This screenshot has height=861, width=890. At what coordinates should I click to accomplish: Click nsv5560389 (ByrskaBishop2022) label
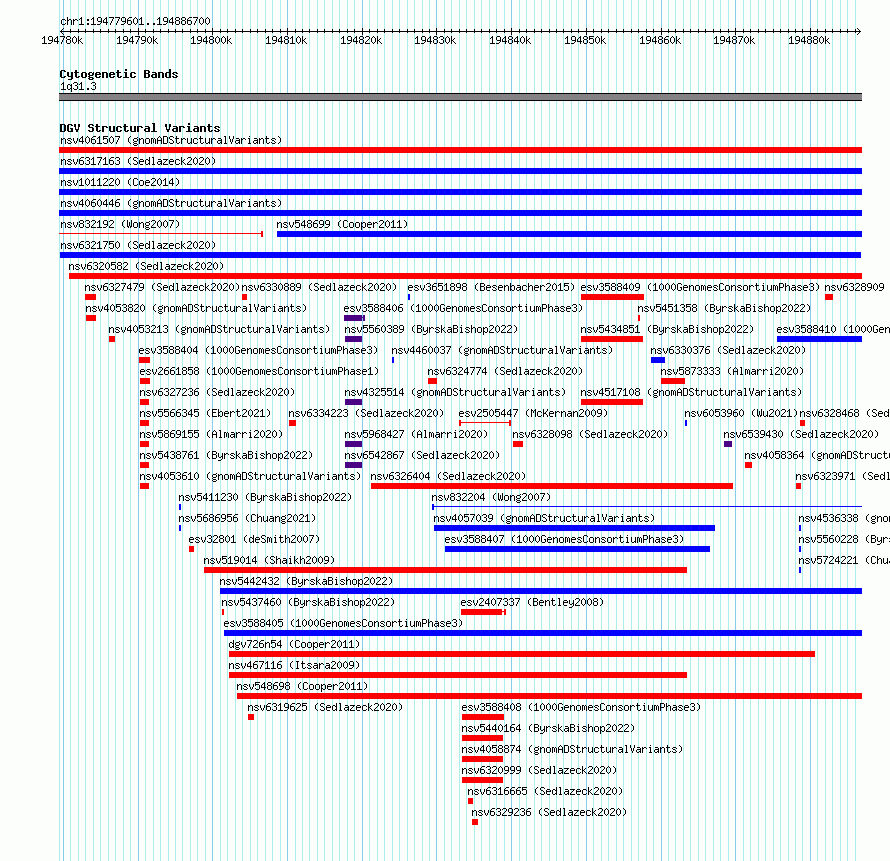pos(431,329)
